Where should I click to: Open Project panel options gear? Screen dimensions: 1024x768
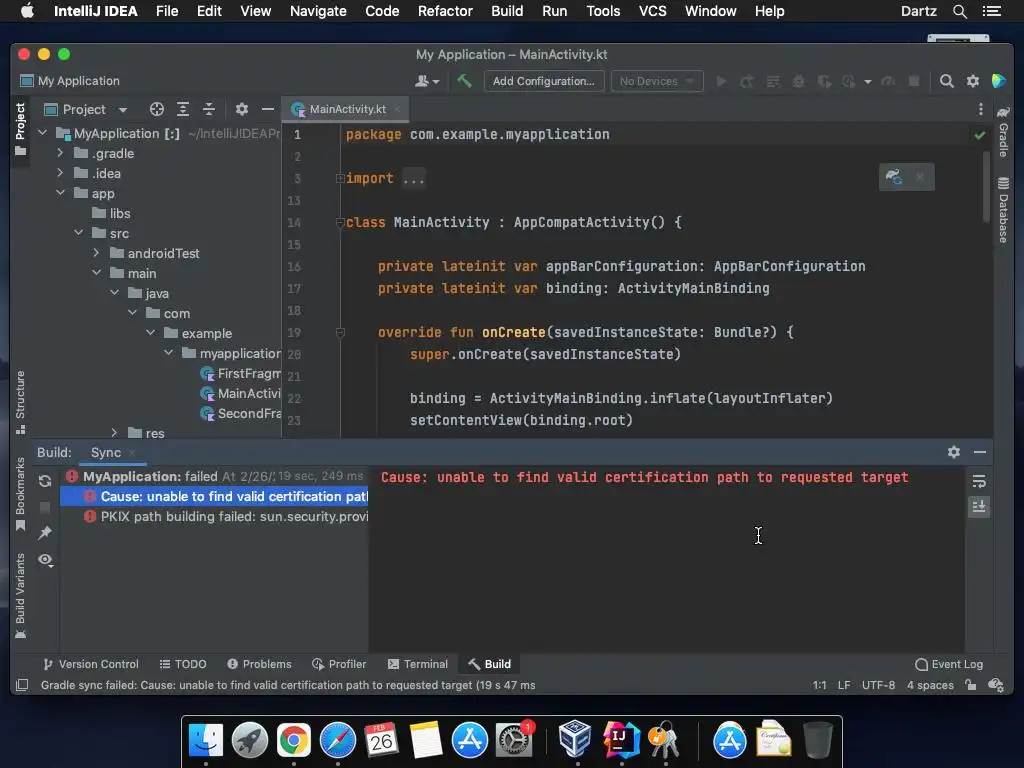point(242,109)
